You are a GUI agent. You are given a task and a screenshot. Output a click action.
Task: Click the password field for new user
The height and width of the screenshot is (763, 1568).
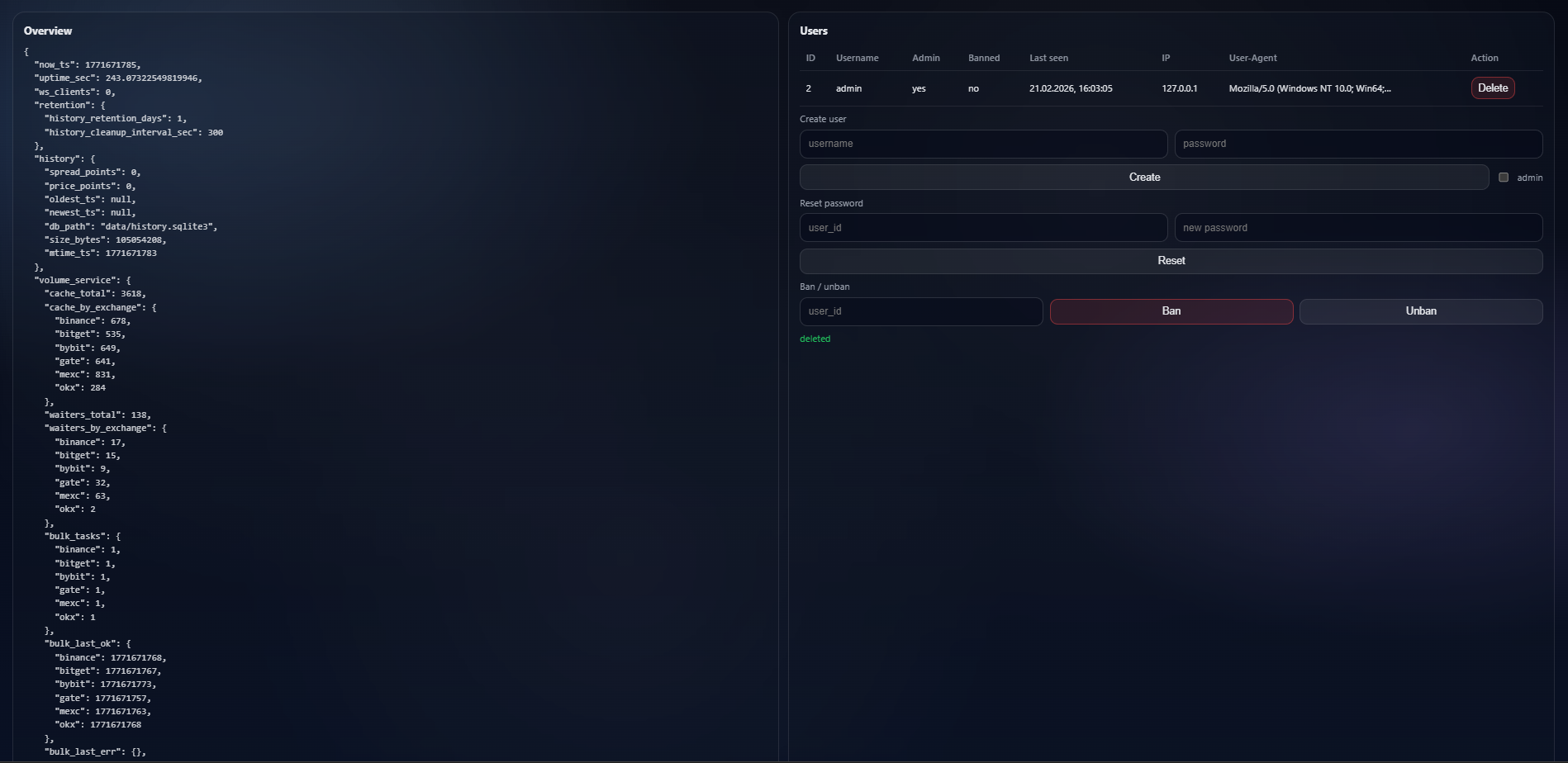[1357, 144]
